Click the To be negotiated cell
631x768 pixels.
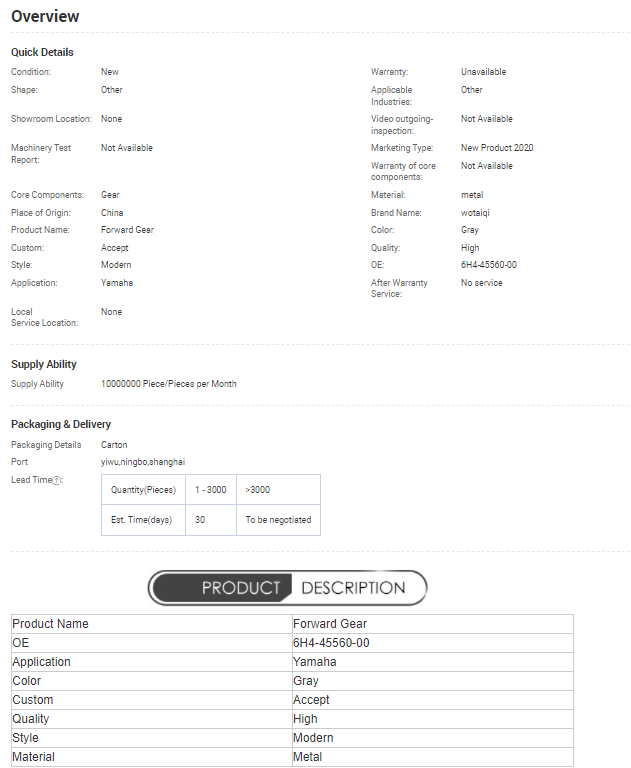[x=278, y=520]
